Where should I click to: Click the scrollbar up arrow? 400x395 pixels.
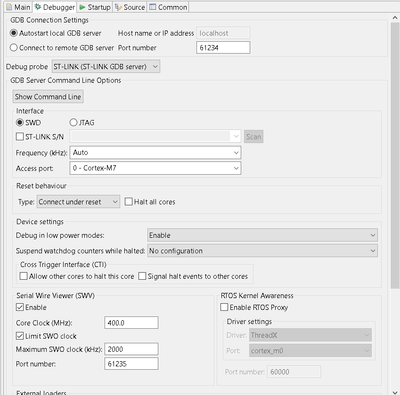coord(395,18)
